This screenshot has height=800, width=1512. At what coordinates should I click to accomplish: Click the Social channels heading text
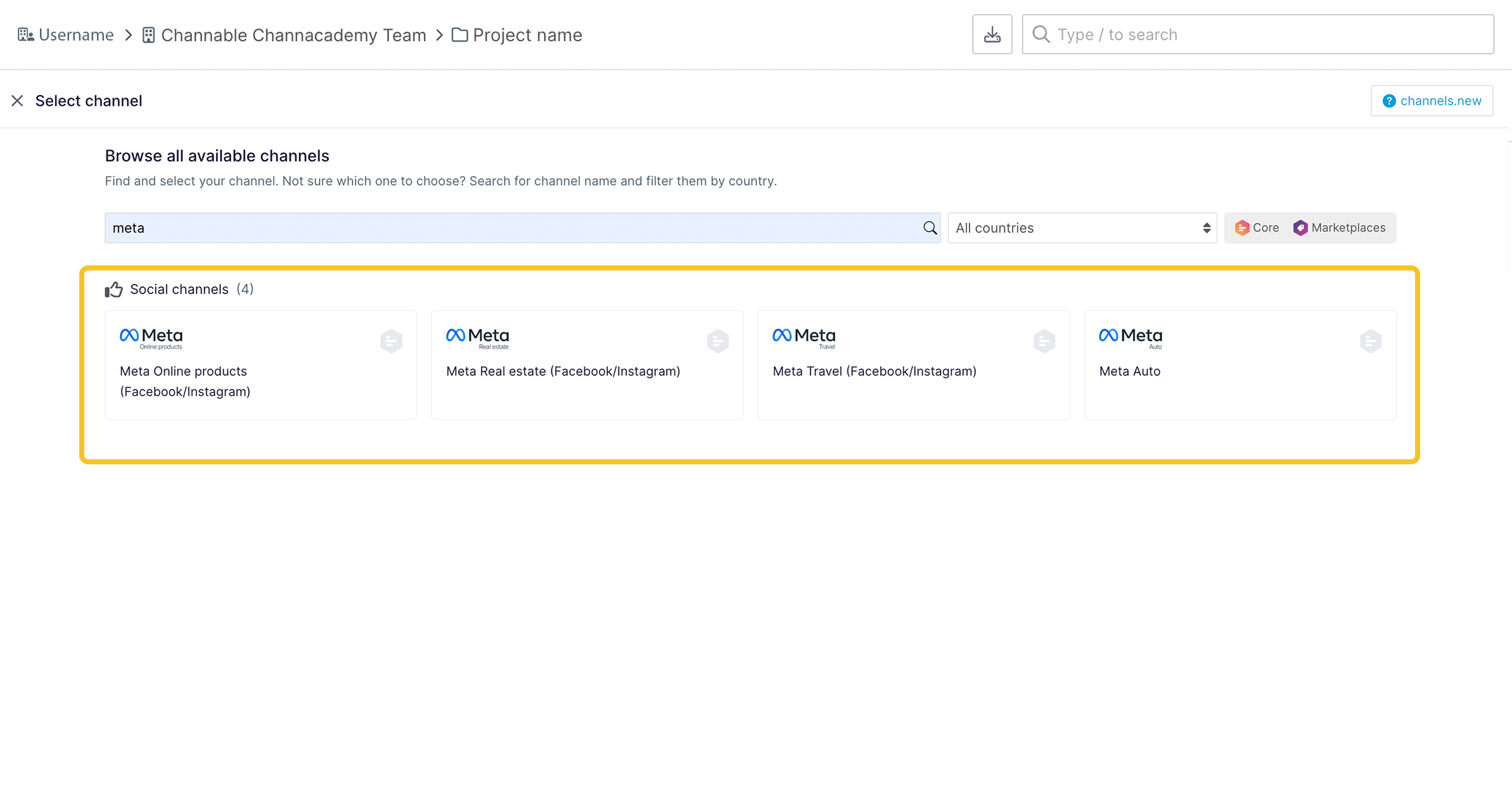(x=179, y=289)
